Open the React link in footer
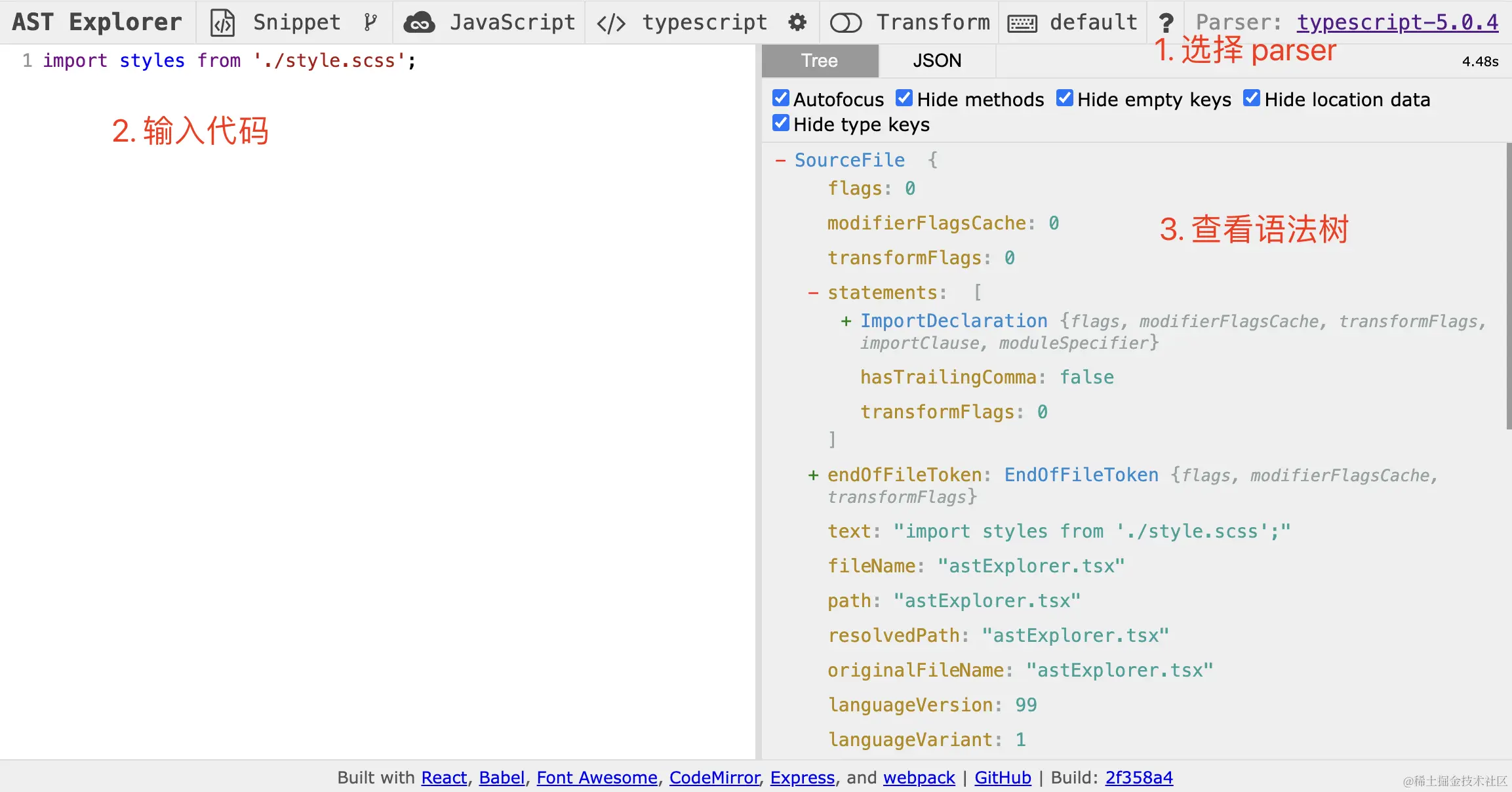Image resolution: width=1512 pixels, height=792 pixels. (444, 778)
